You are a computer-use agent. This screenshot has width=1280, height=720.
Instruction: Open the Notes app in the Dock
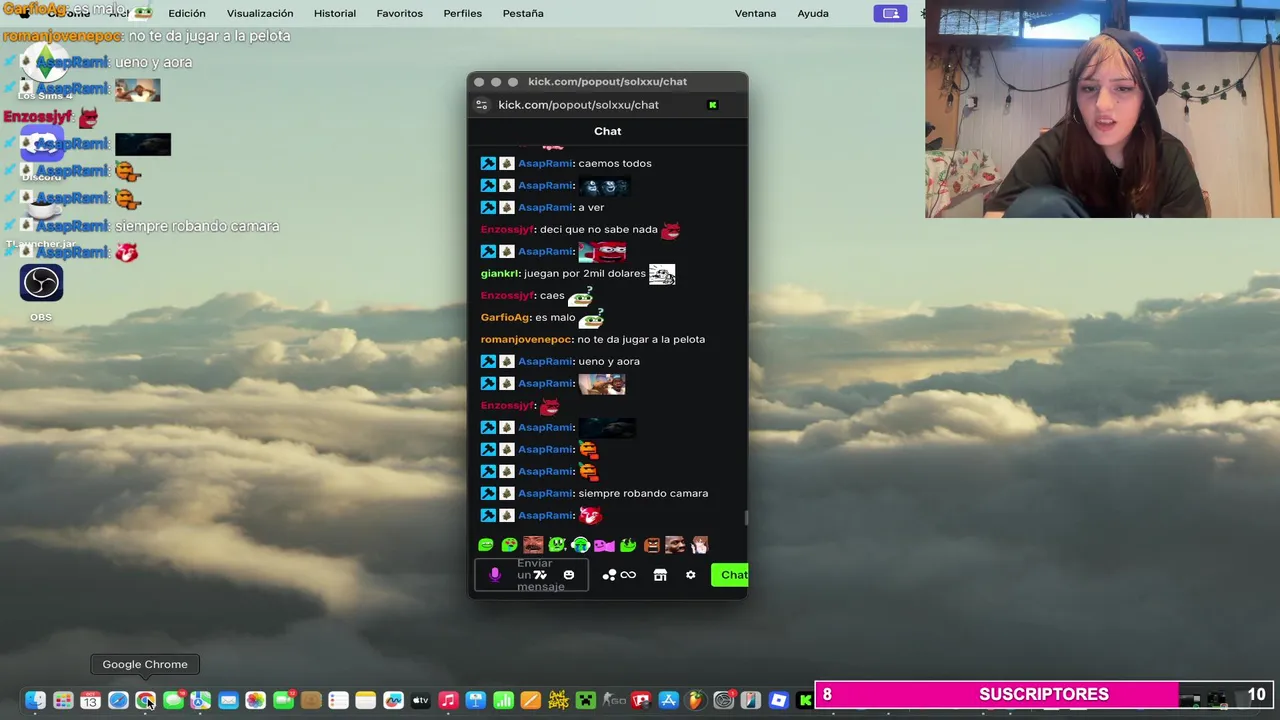(x=366, y=701)
